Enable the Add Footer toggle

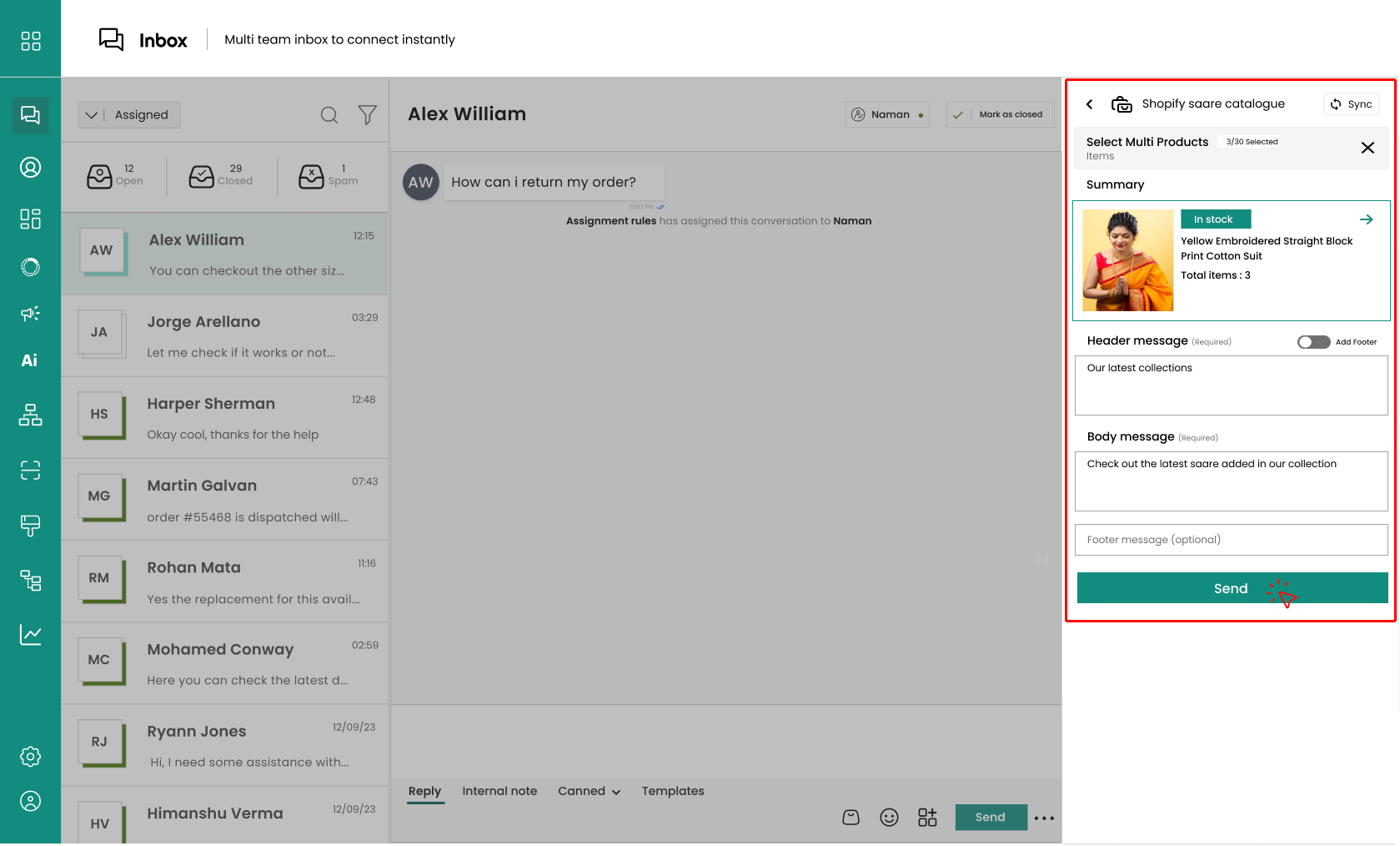tap(1313, 342)
